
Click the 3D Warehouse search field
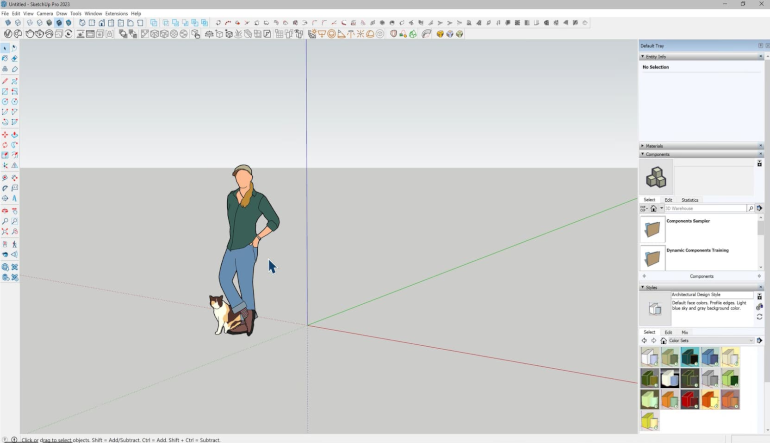coord(705,208)
